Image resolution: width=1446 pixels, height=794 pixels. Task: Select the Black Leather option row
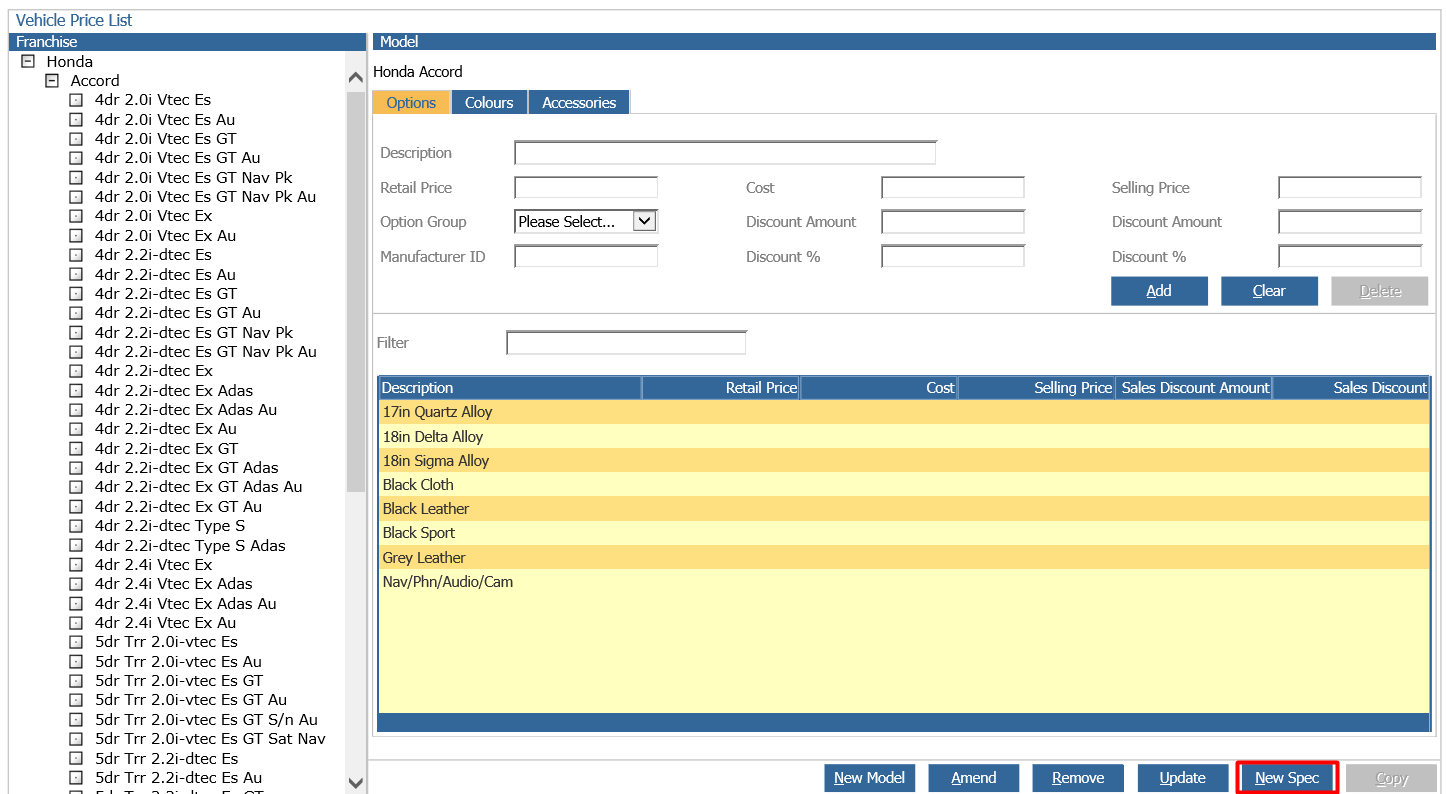[904, 509]
